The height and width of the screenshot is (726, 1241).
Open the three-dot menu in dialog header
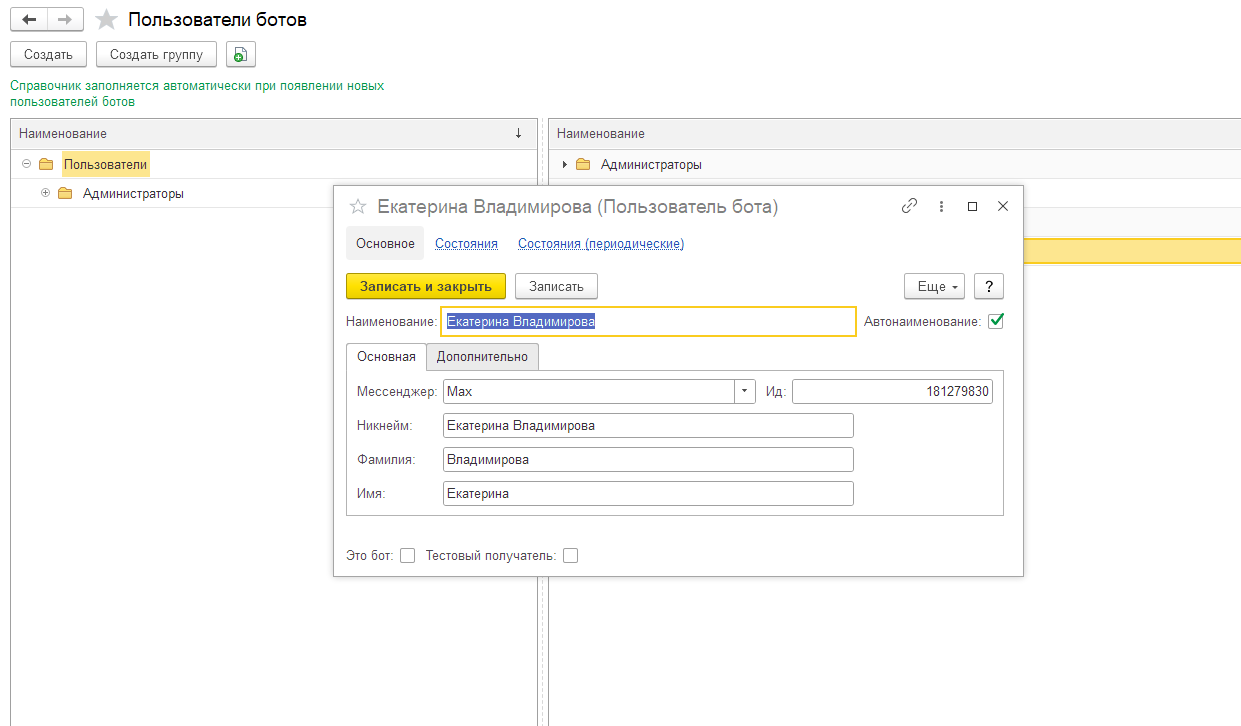tap(941, 206)
